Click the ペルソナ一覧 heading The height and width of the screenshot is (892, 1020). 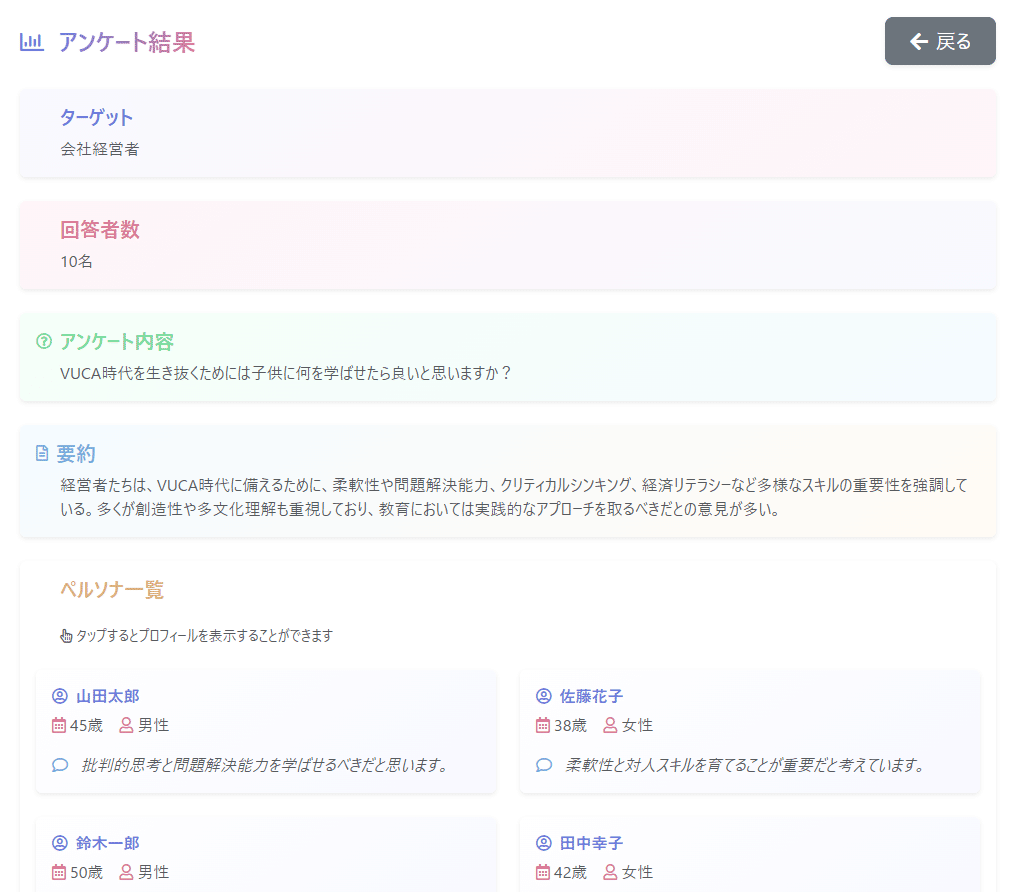click(112, 589)
